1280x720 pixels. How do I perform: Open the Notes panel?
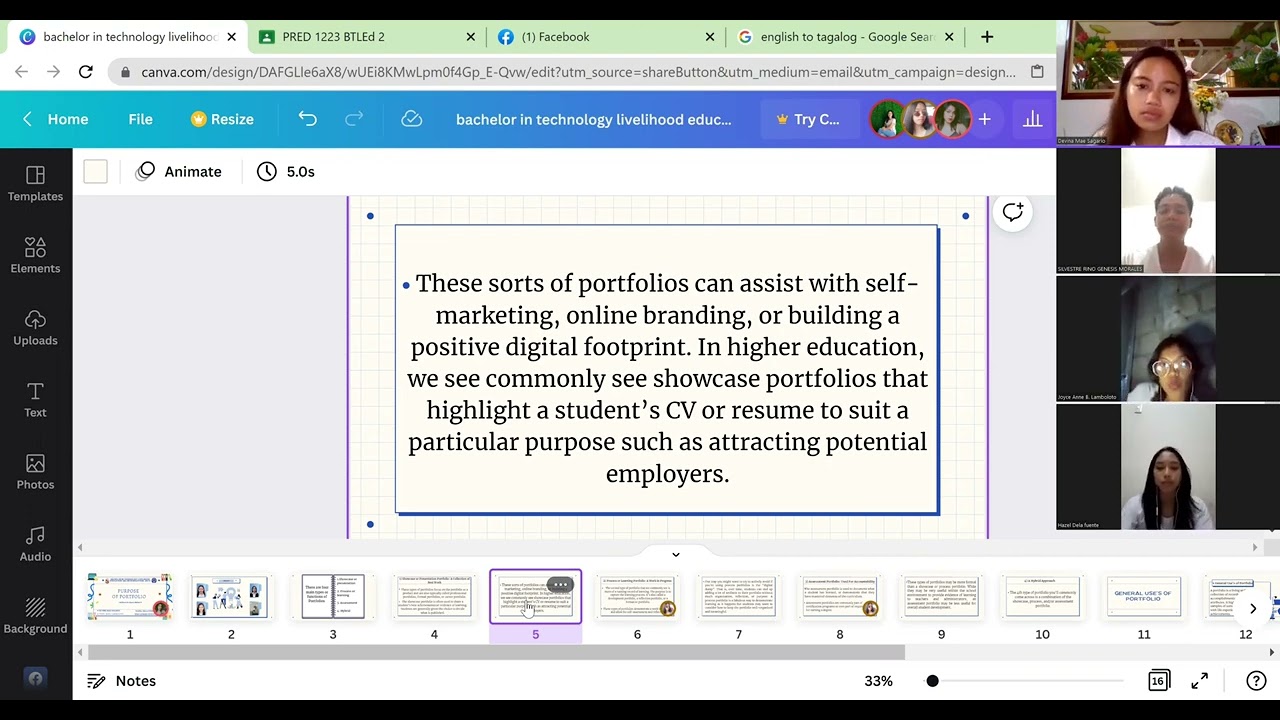coord(122,681)
